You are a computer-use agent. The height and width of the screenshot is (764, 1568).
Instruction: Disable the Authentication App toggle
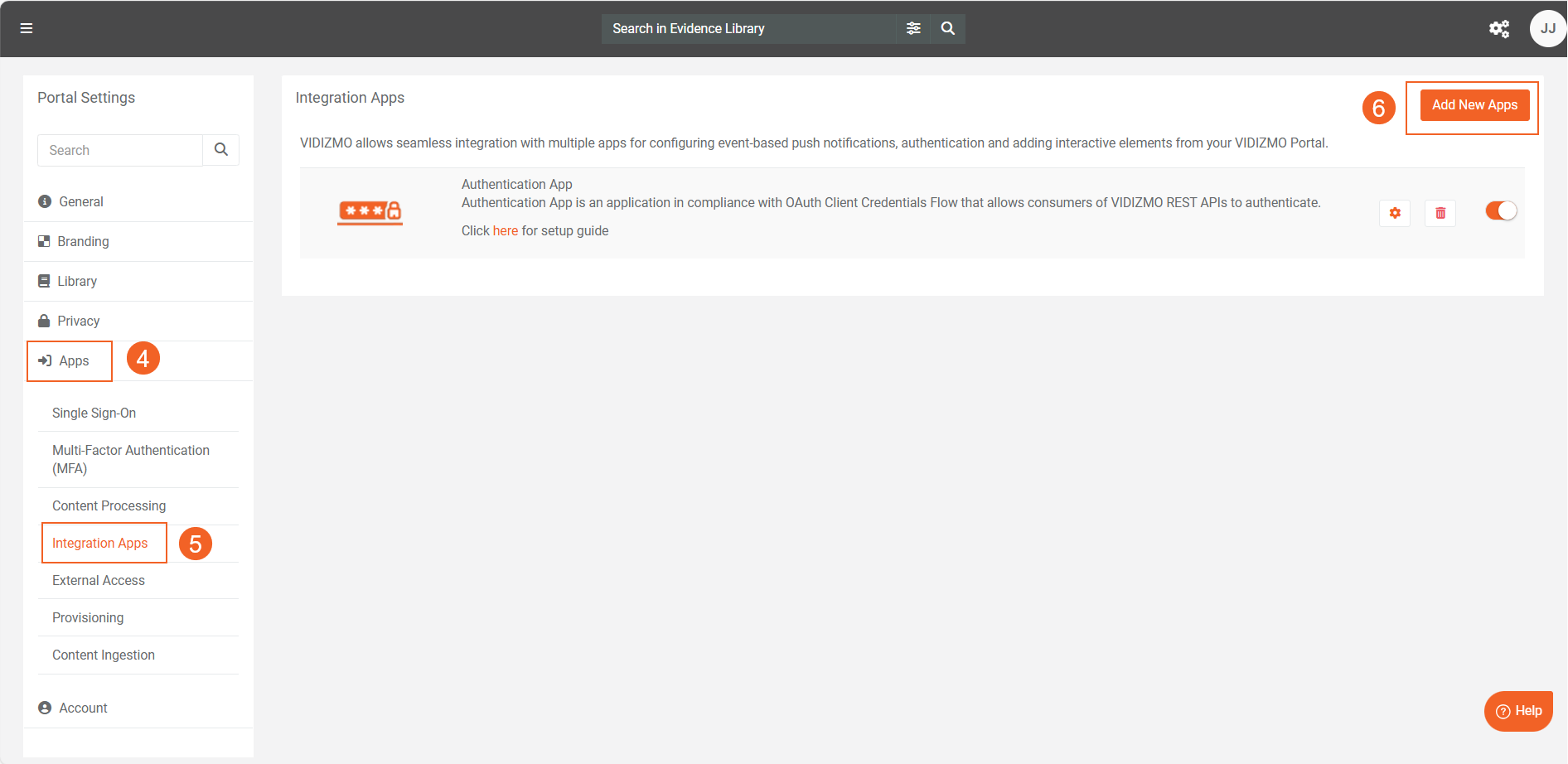[x=1501, y=211]
